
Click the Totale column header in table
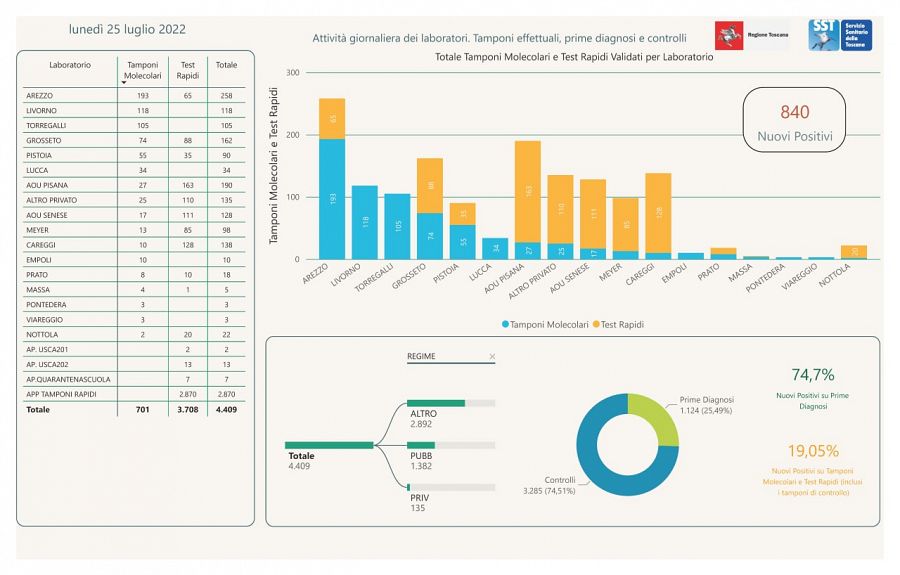click(227, 65)
